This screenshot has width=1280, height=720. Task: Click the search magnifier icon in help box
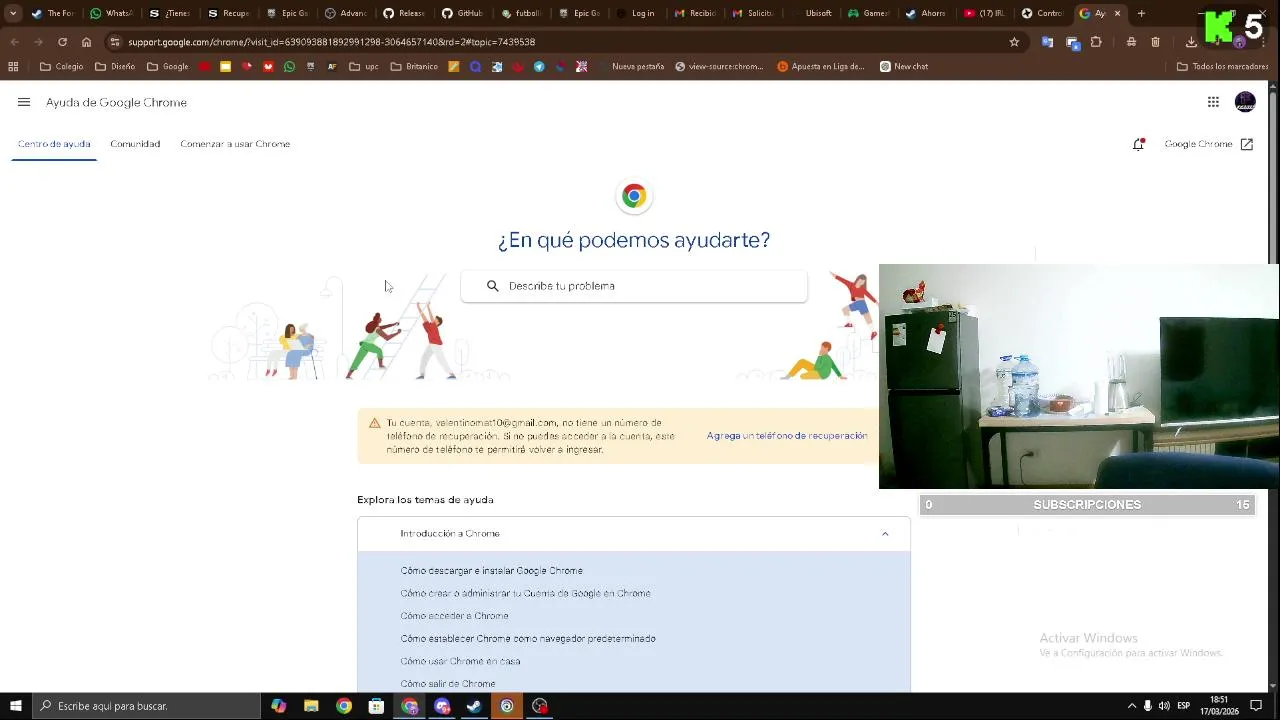tap(492, 286)
